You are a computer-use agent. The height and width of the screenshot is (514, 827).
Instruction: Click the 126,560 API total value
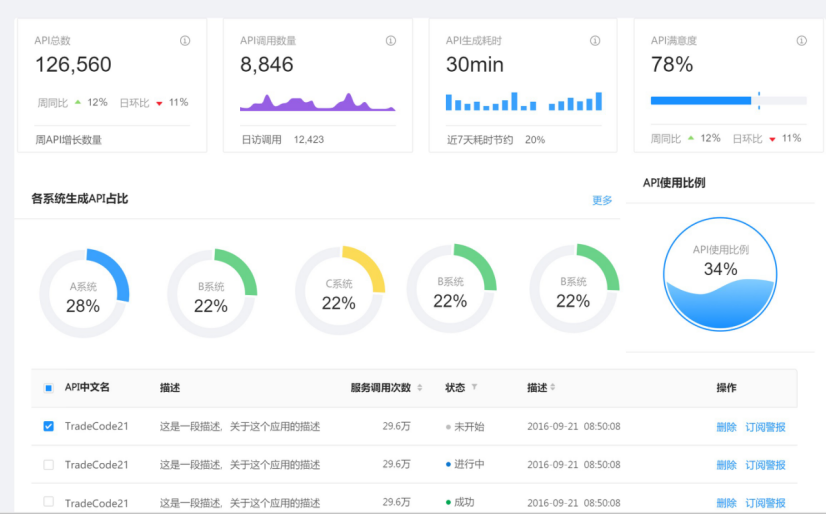(73, 64)
